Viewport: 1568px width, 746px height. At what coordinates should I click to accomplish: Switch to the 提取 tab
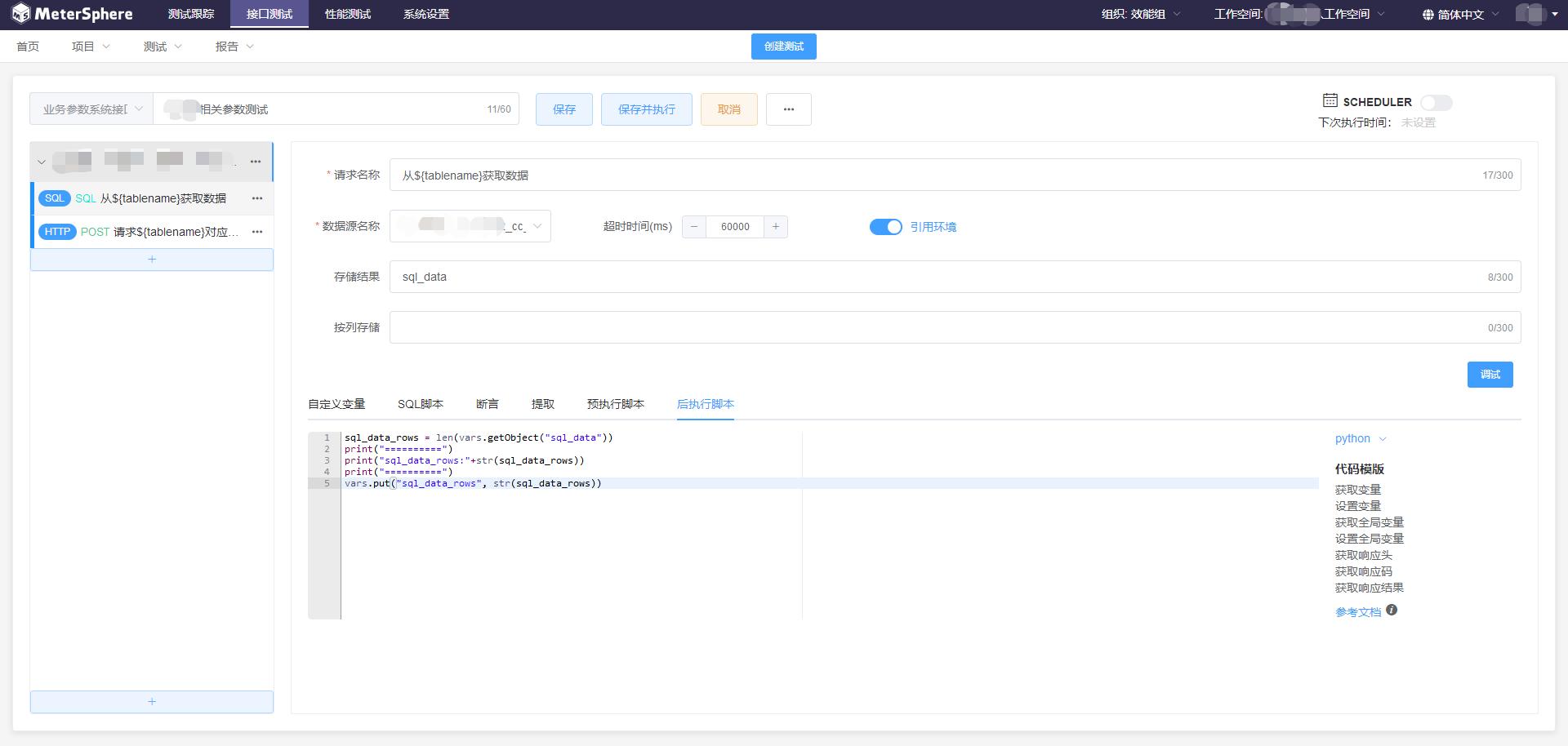click(x=543, y=404)
